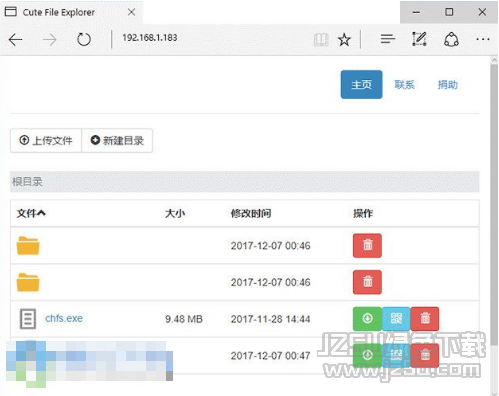Image resolution: width=499 pixels, height=396 pixels.
Task: Sort by 大小 column header
Action: click(175, 213)
